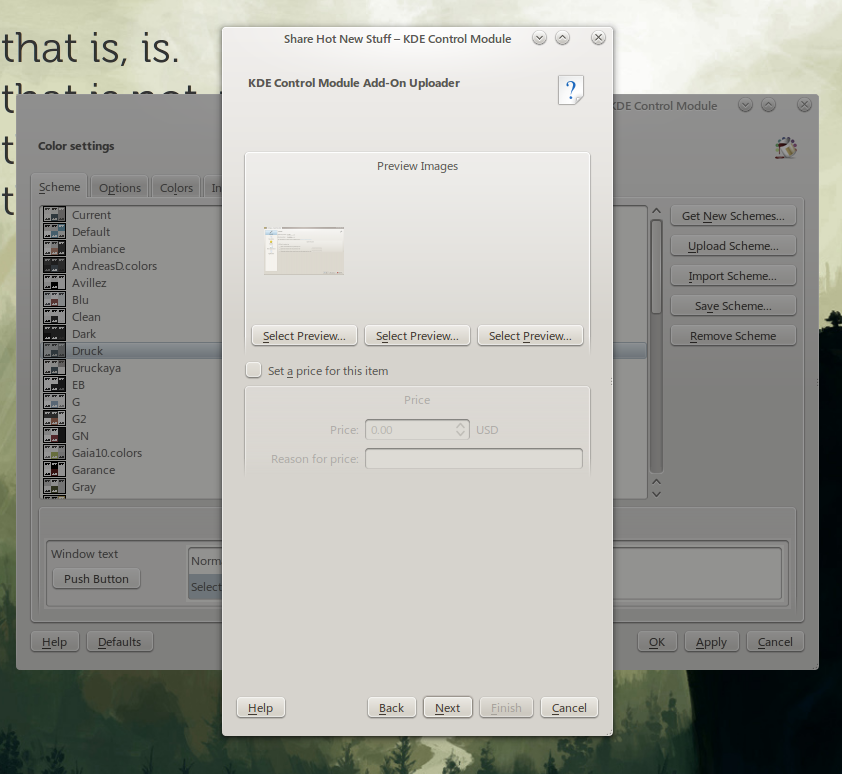Click the Window text preview label
Screen dimensions: 842x774
[84, 554]
